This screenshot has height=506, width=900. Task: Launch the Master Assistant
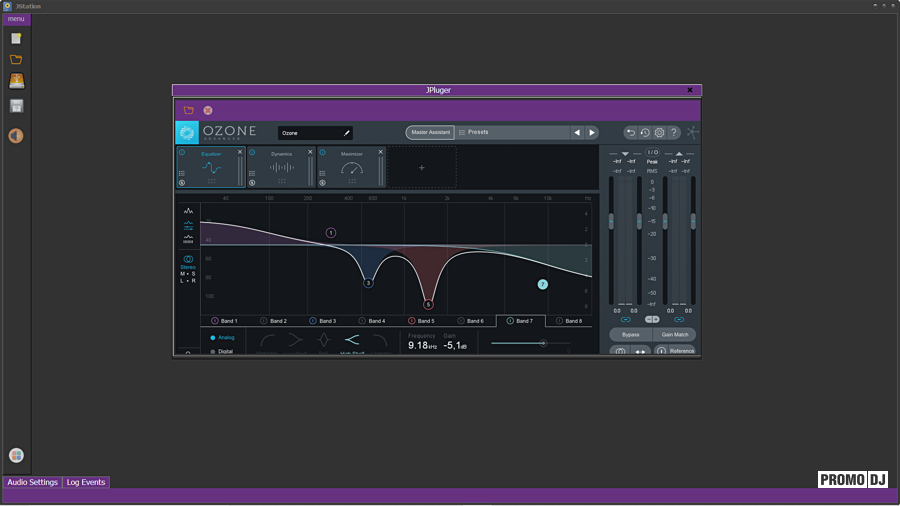click(430, 133)
